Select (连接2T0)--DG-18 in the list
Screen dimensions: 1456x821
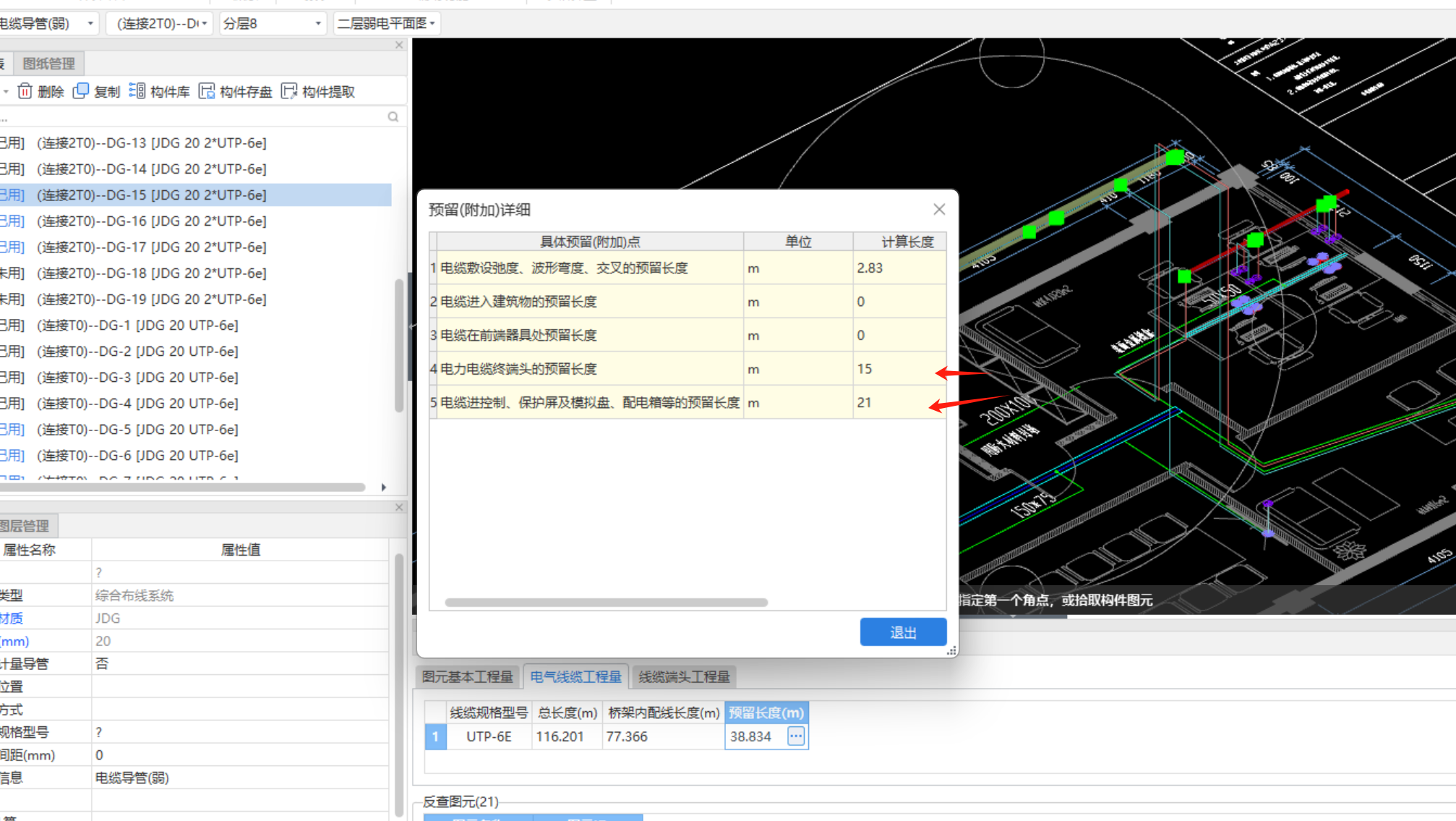tap(152, 273)
